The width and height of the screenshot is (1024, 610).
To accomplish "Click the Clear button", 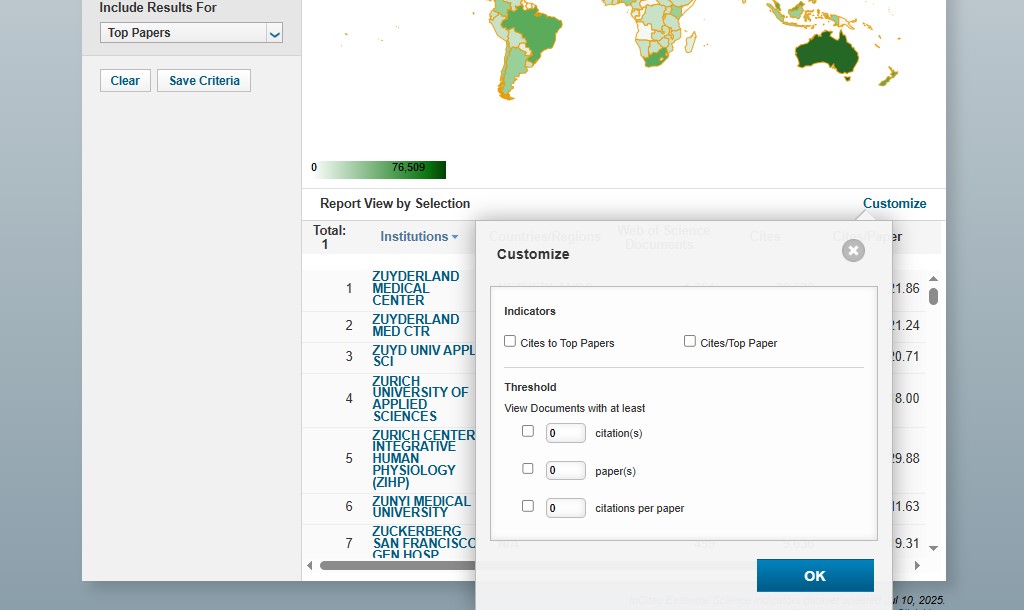I will click(x=125, y=80).
